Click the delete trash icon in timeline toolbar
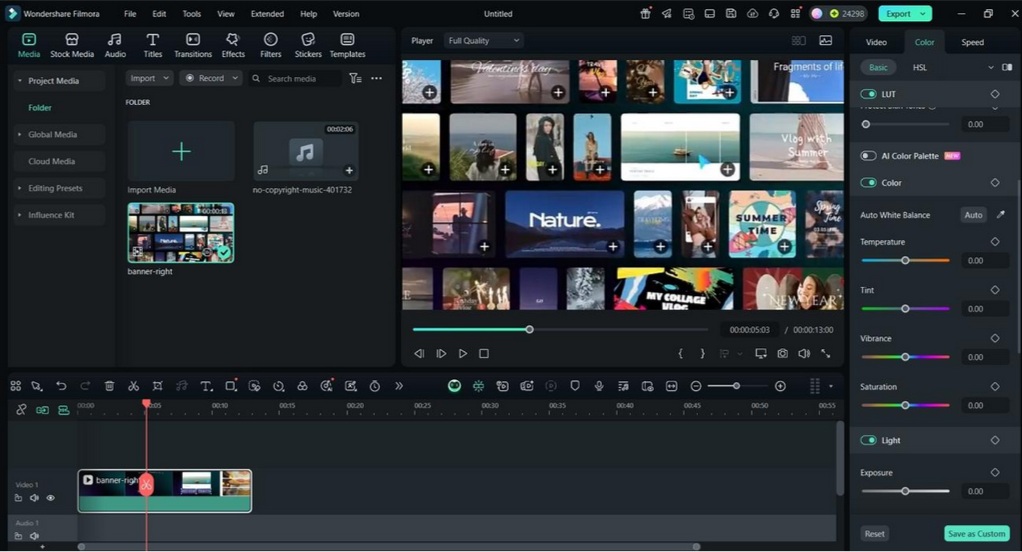The width and height of the screenshot is (1022, 552). [110, 386]
